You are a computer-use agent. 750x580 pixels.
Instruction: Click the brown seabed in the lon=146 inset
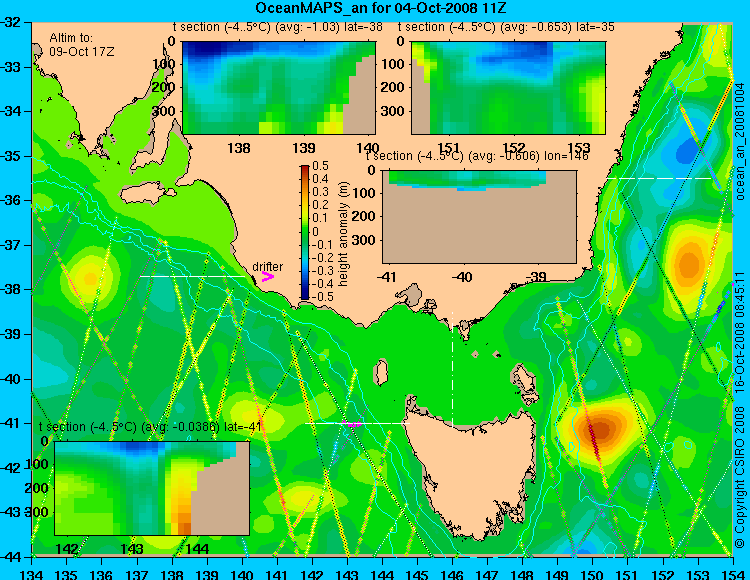click(x=479, y=227)
